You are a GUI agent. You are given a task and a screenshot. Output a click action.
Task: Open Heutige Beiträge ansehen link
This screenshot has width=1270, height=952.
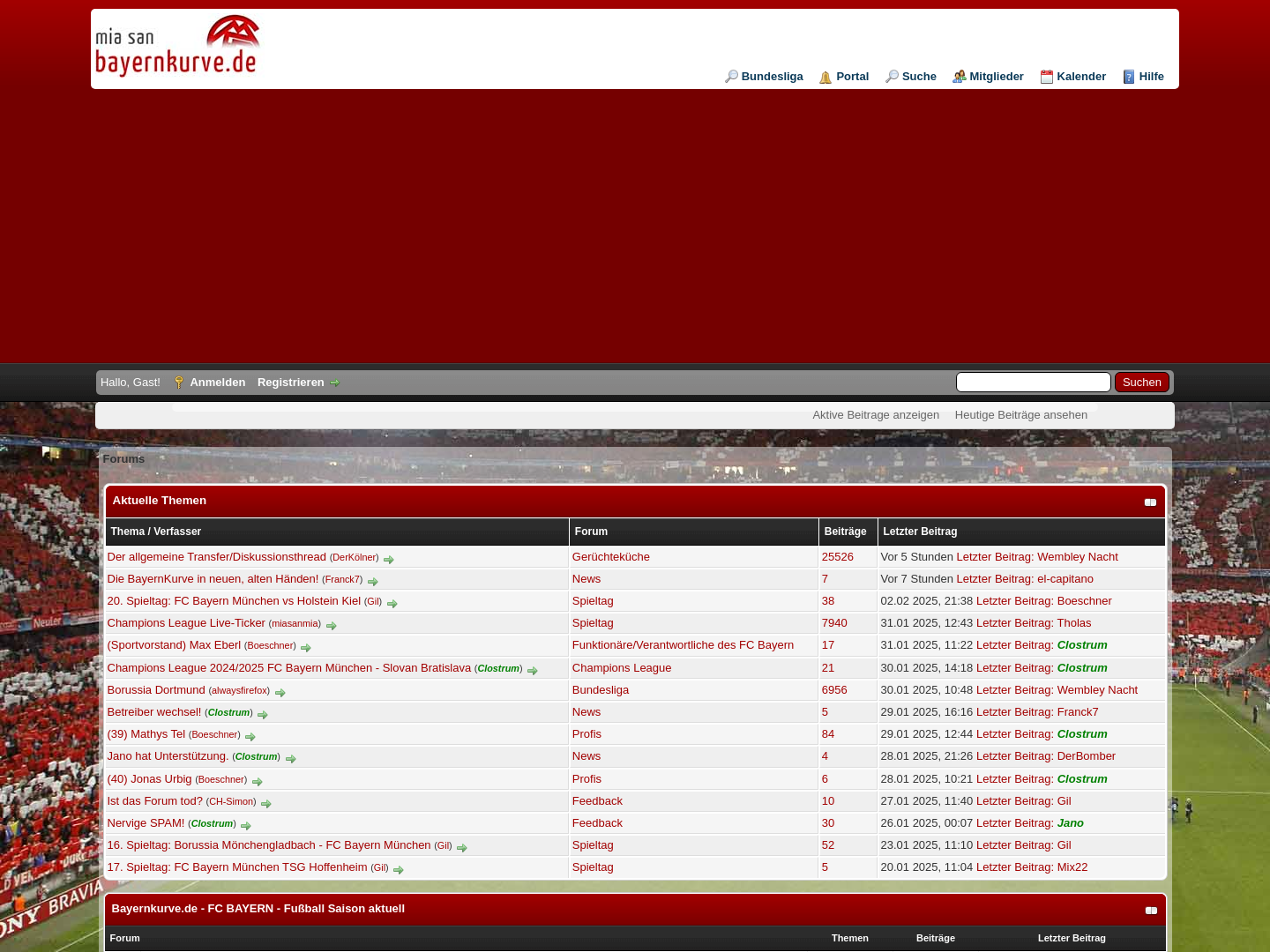(x=1021, y=415)
